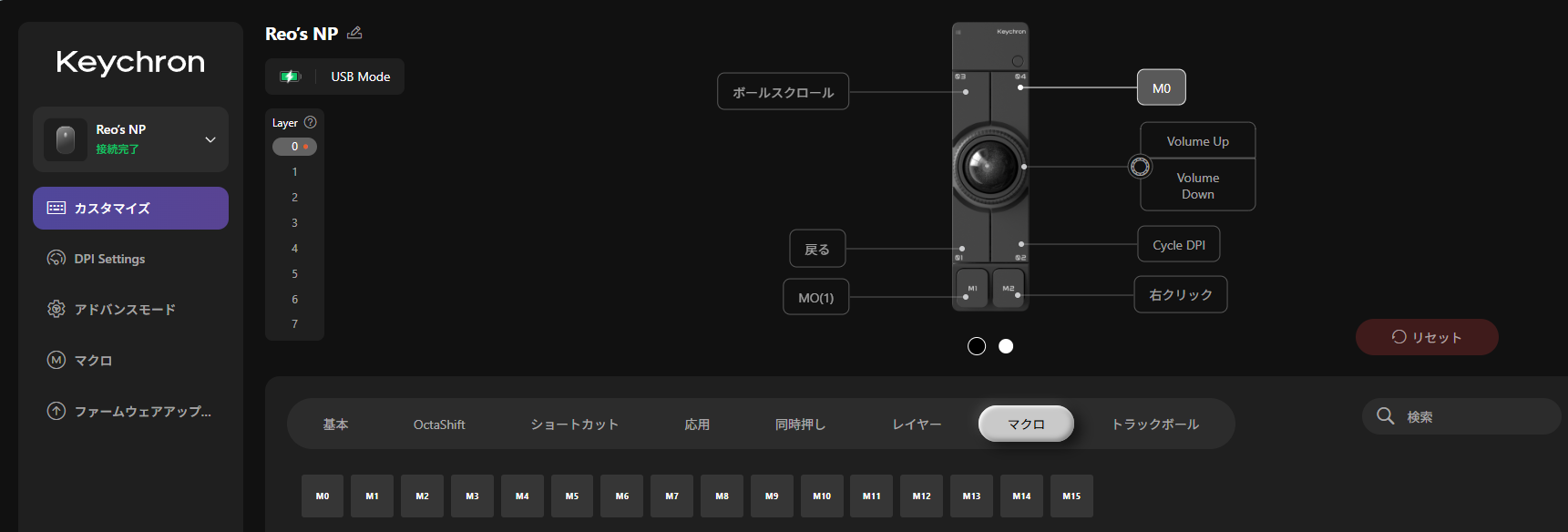
Task: Select Layer 7
Action: point(294,324)
